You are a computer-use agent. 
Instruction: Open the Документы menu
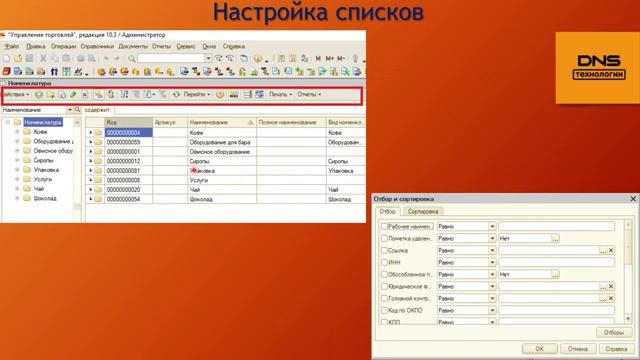pyautogui.click(x=133, y=47)
